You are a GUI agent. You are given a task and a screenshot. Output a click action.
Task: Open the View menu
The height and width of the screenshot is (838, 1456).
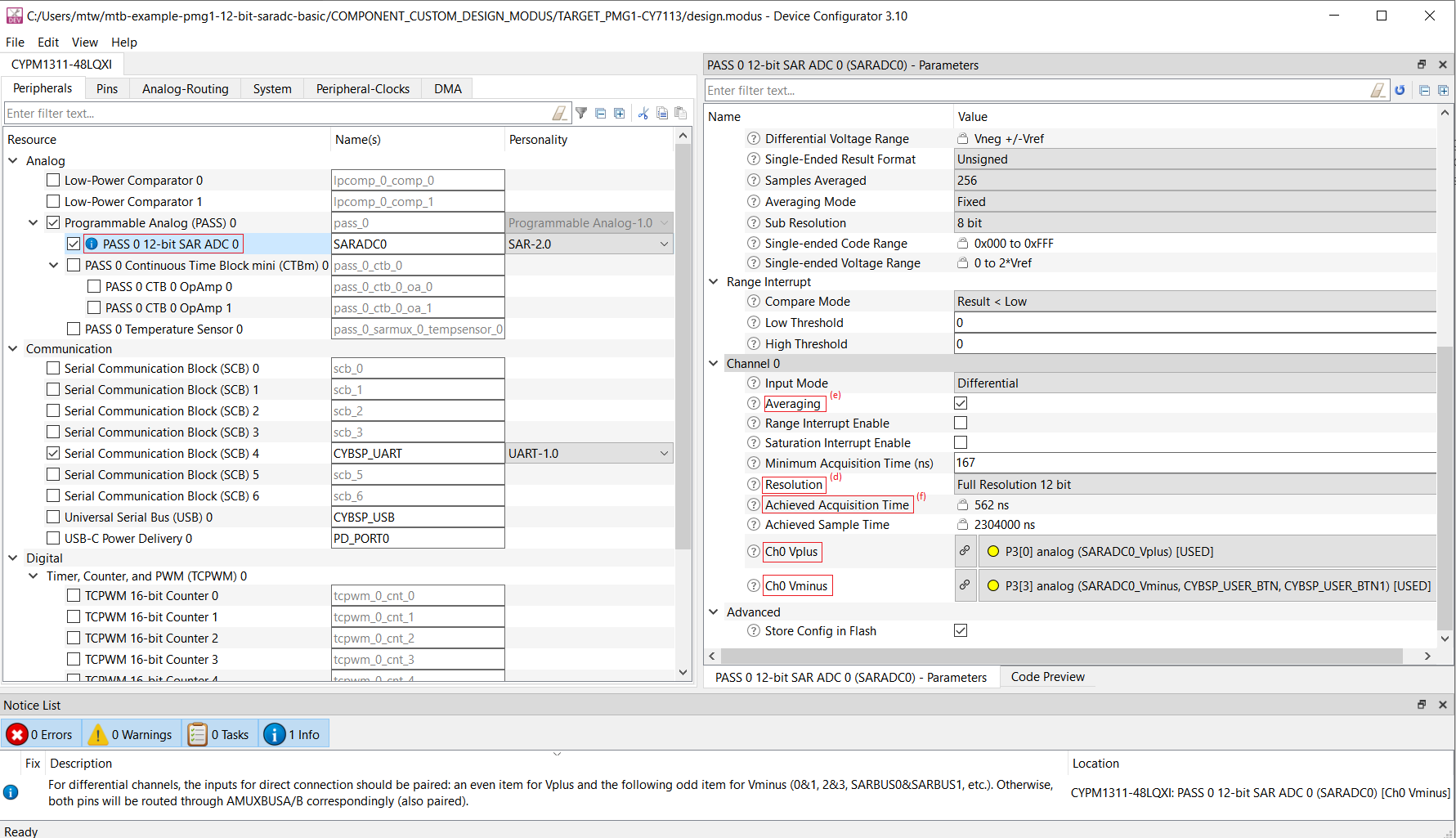coord(84,43)
